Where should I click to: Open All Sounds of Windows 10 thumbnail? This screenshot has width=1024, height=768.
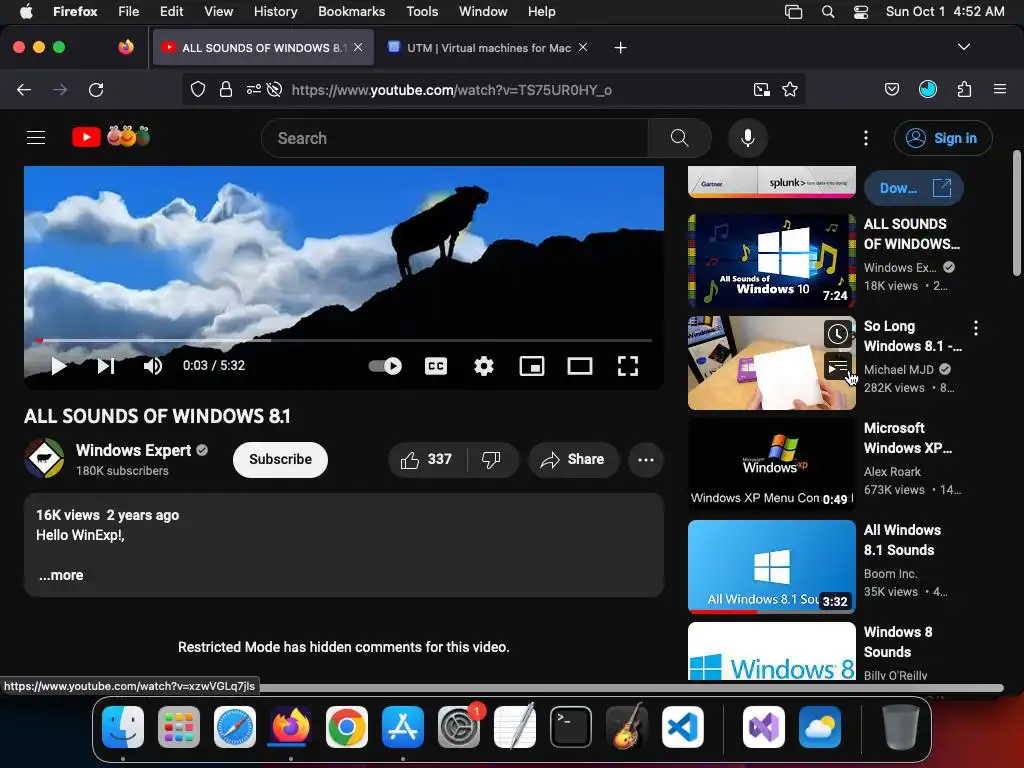tap(772, 261)
